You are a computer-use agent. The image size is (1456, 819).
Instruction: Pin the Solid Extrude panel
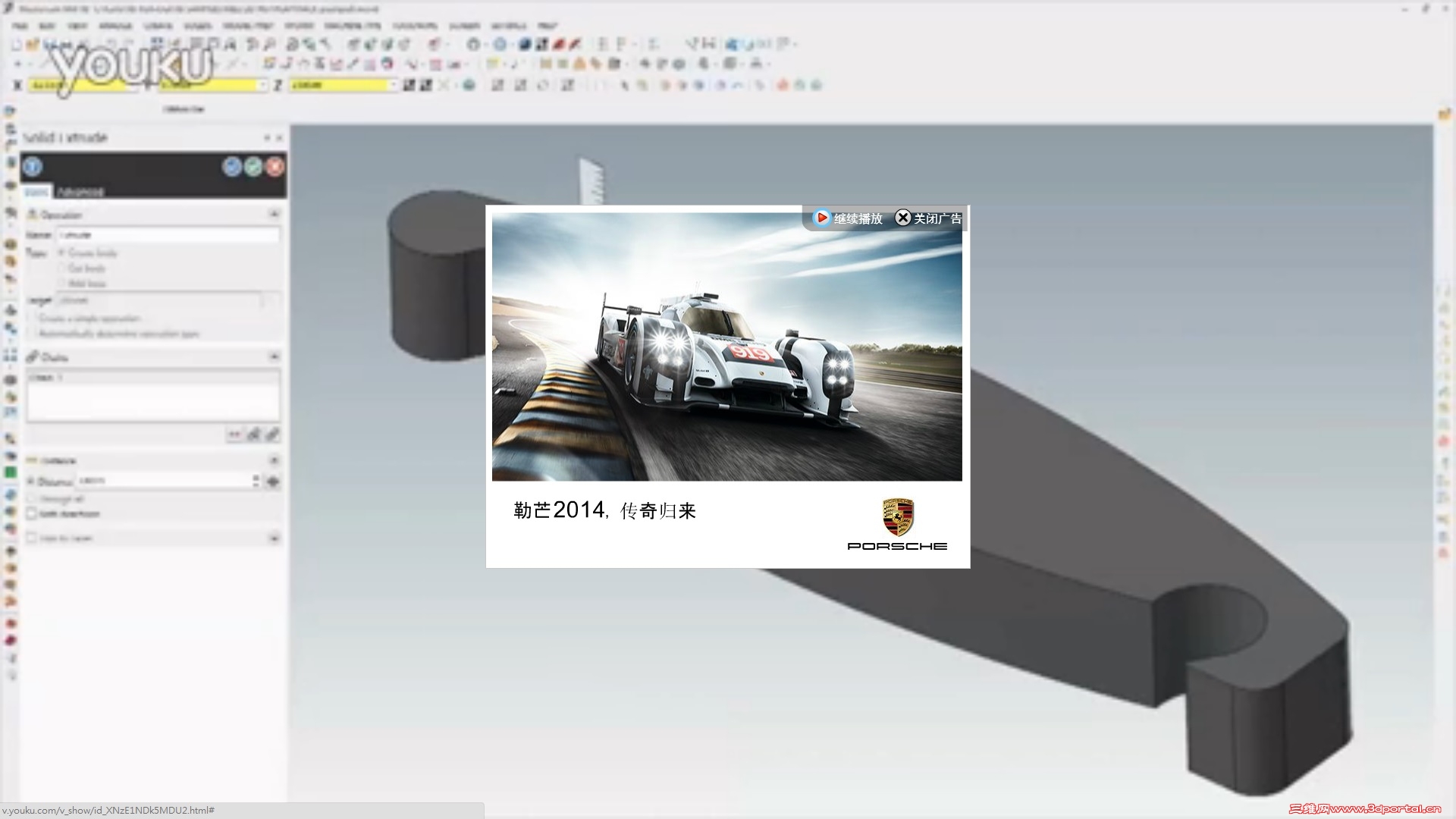267,138
